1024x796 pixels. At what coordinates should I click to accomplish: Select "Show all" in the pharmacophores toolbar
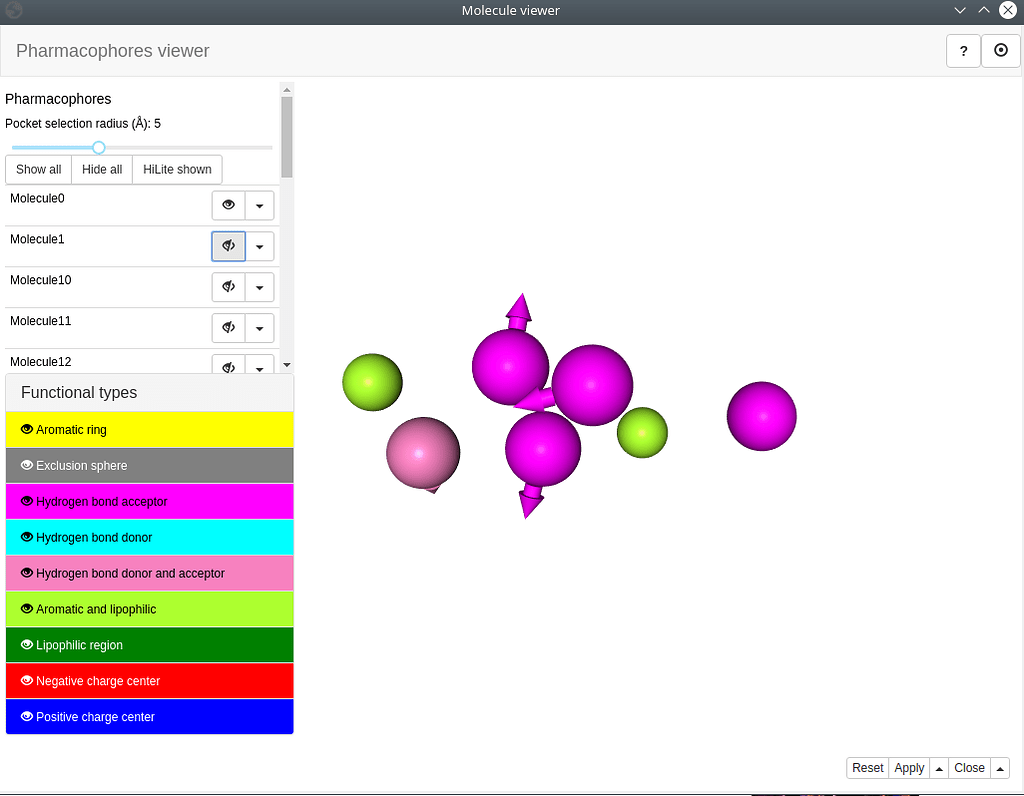(38, 169)
